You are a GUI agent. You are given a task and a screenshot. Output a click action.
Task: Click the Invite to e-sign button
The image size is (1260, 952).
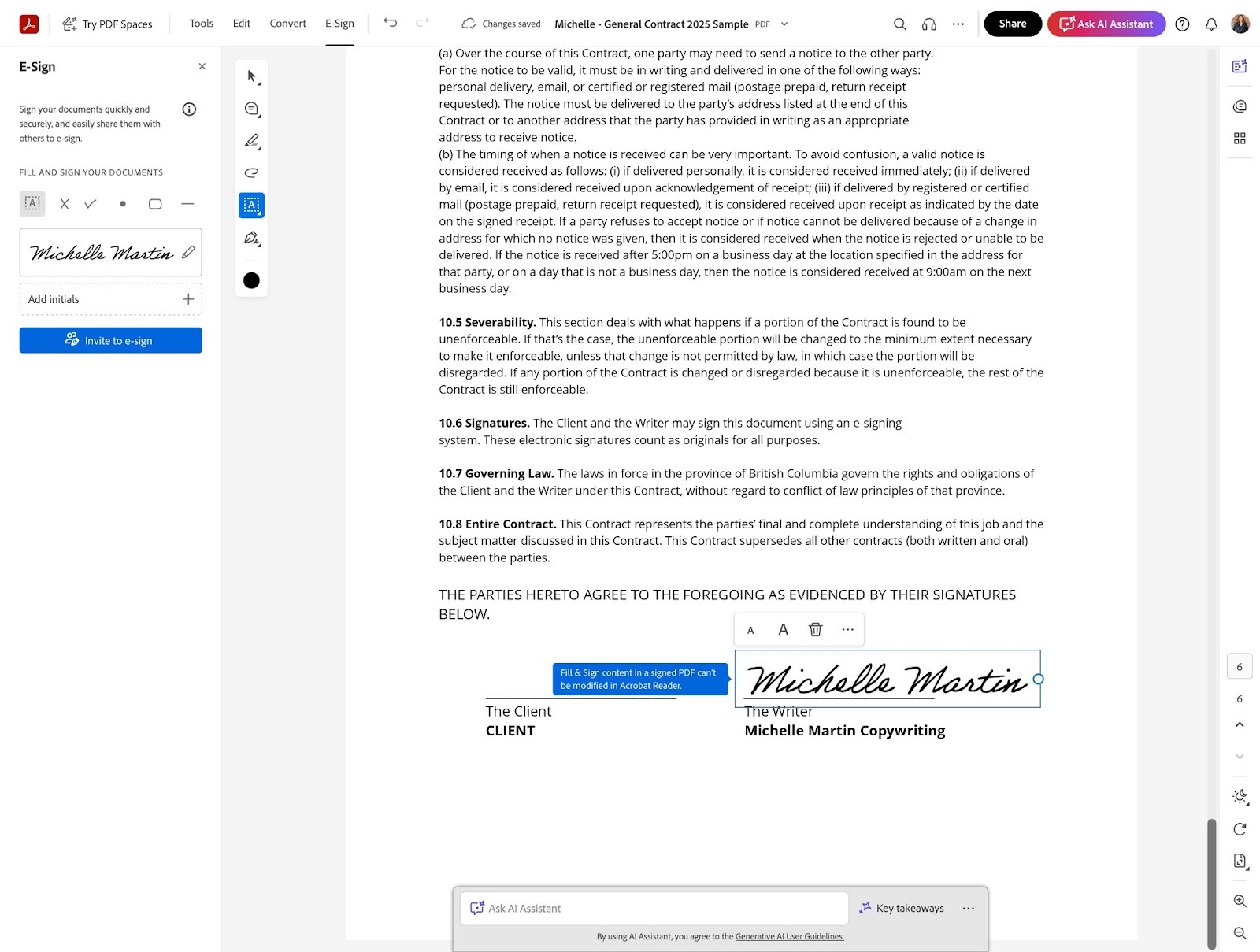[110, 340]
